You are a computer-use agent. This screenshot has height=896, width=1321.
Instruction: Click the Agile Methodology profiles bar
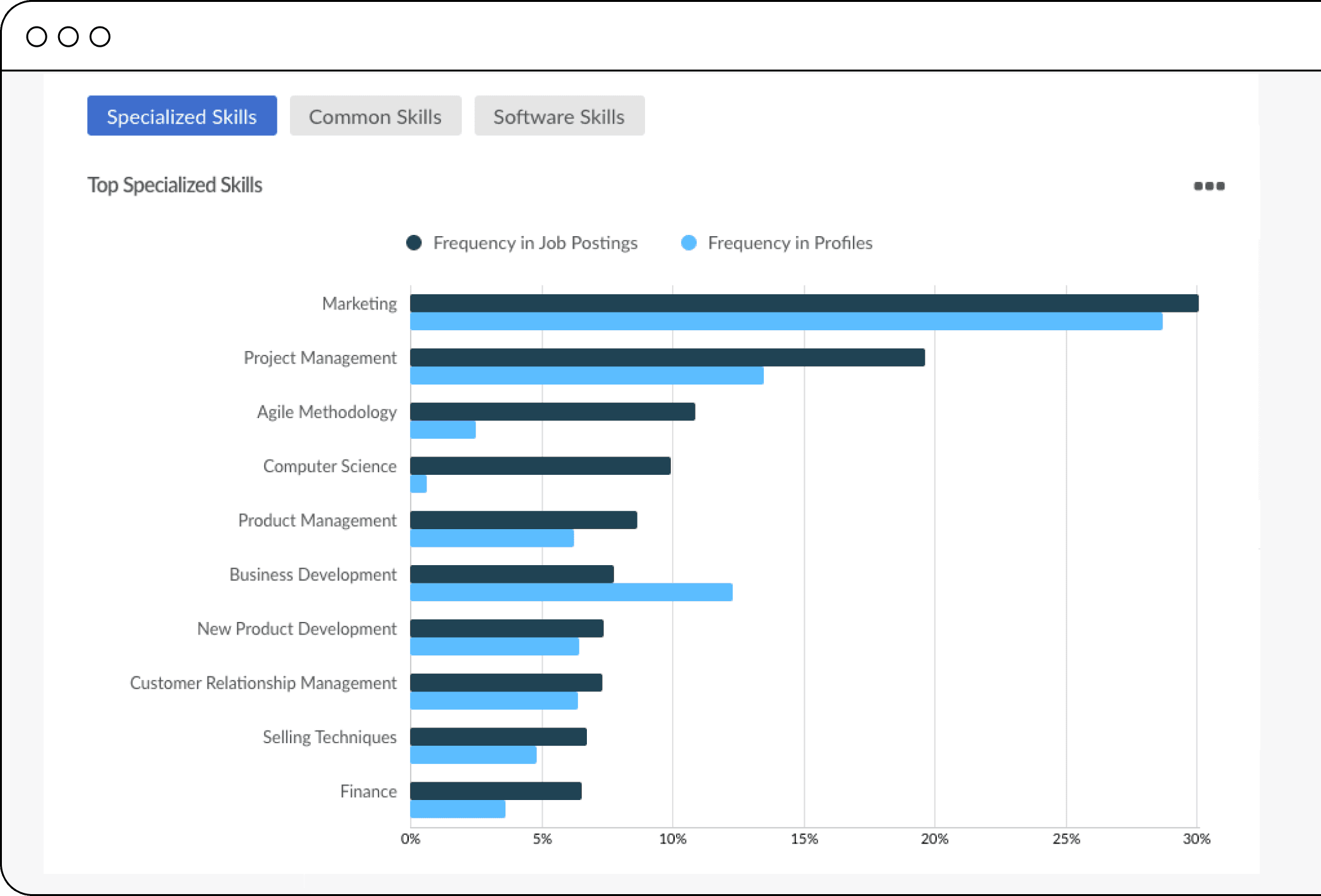pyautogui.click(x=443, y=430)
